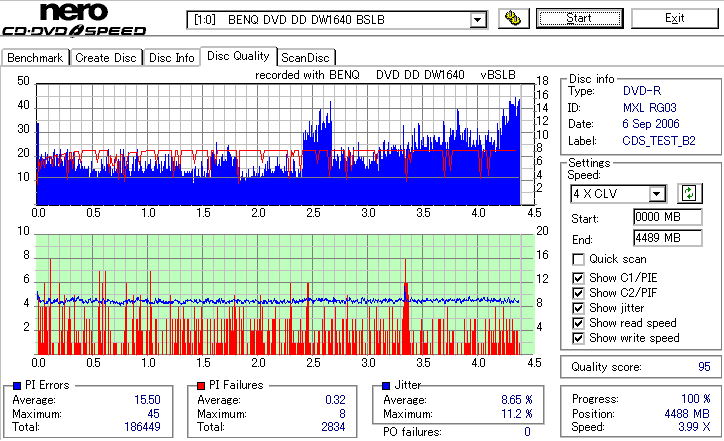724x441 pixels.
Task: Toggle Show C1/PIE checkbox
Action: [578, 278]
